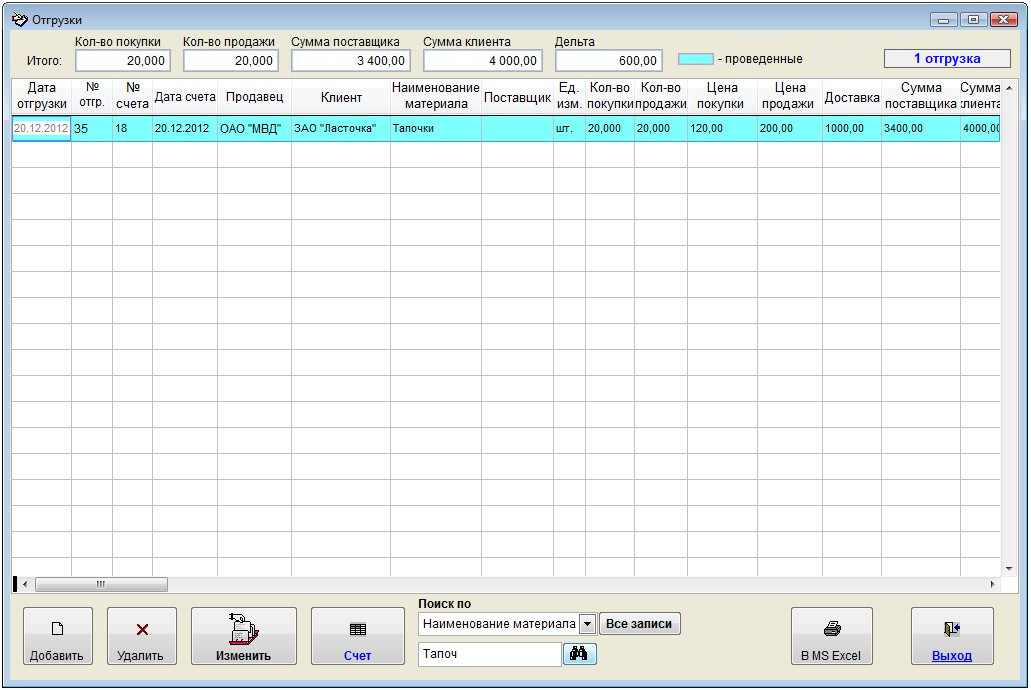Screen dimensions: 1031x690
Task: Open the Изменить (Edit) shipment button
Action: (x=243, y=636)
